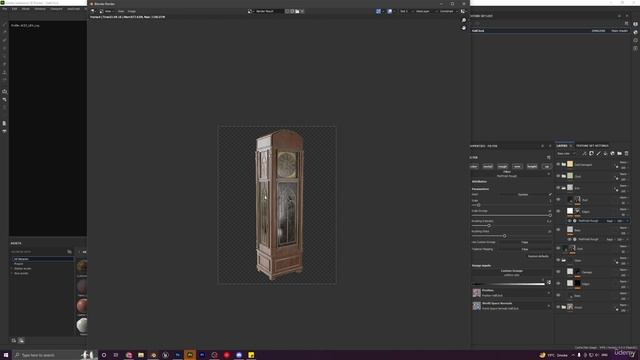Click the add folder icon in Layers toolbar
The image size is (640, 360).
pos(619,153)
